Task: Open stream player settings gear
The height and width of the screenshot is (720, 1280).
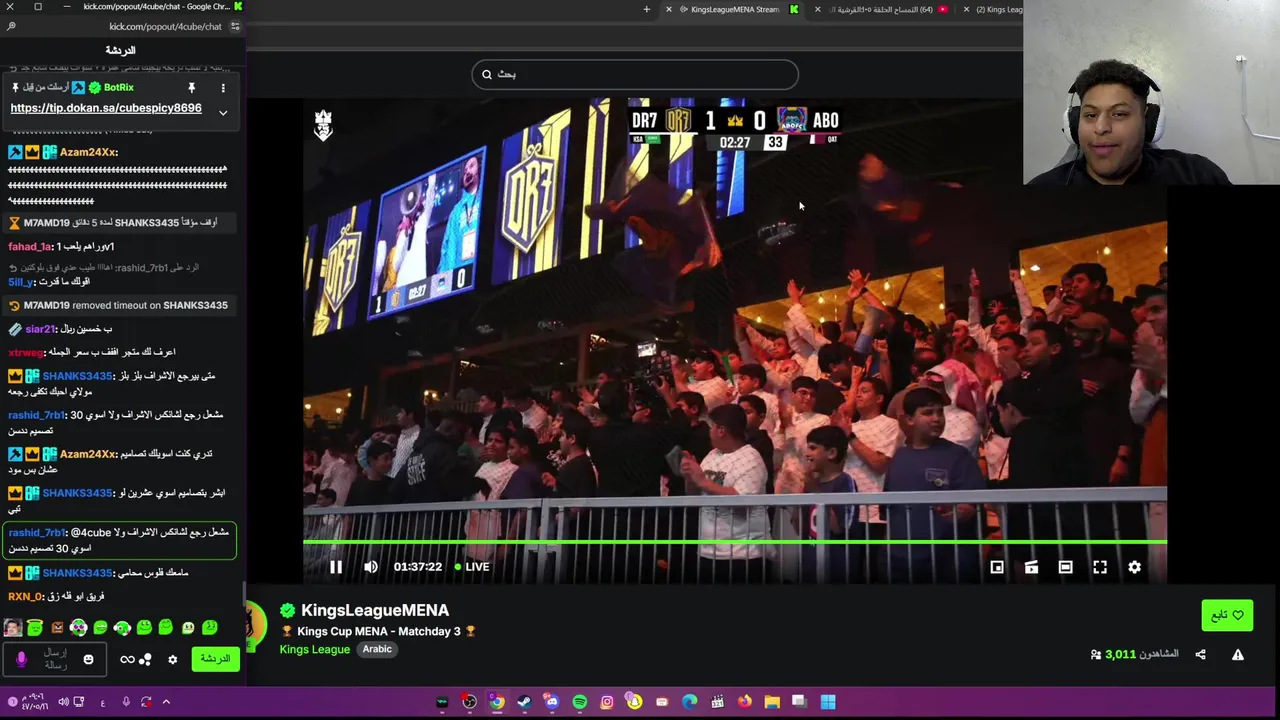Action: tap(1134, 567)
